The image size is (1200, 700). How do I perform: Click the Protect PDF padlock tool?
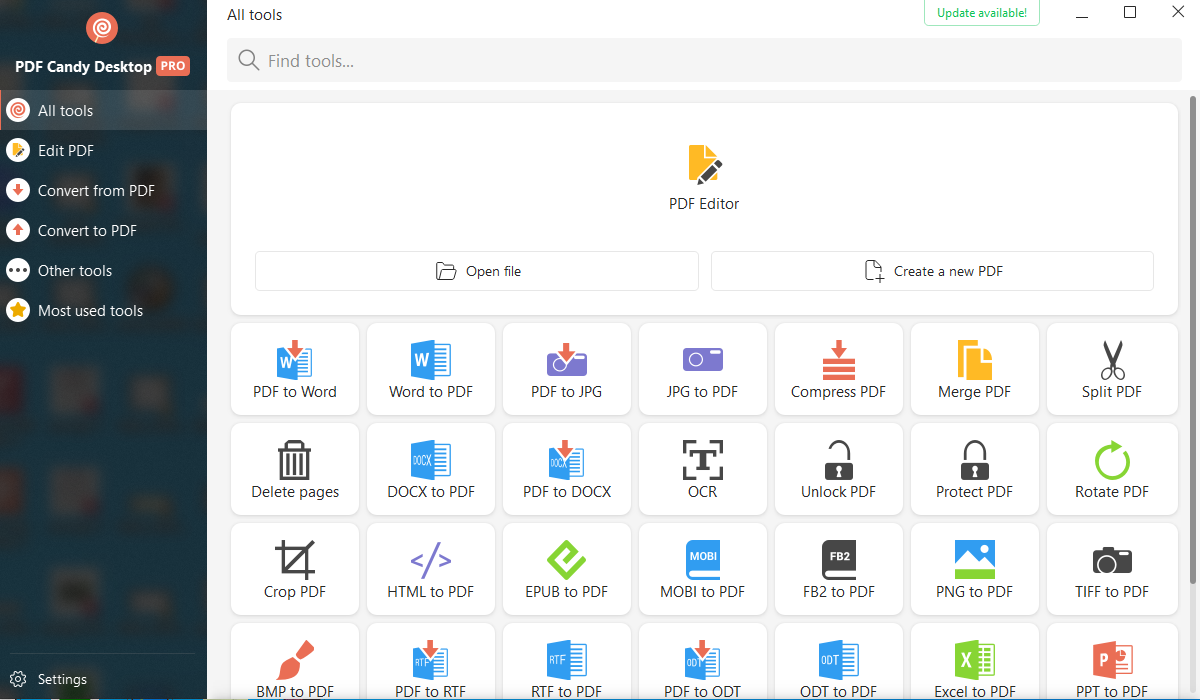pos(974,469)
